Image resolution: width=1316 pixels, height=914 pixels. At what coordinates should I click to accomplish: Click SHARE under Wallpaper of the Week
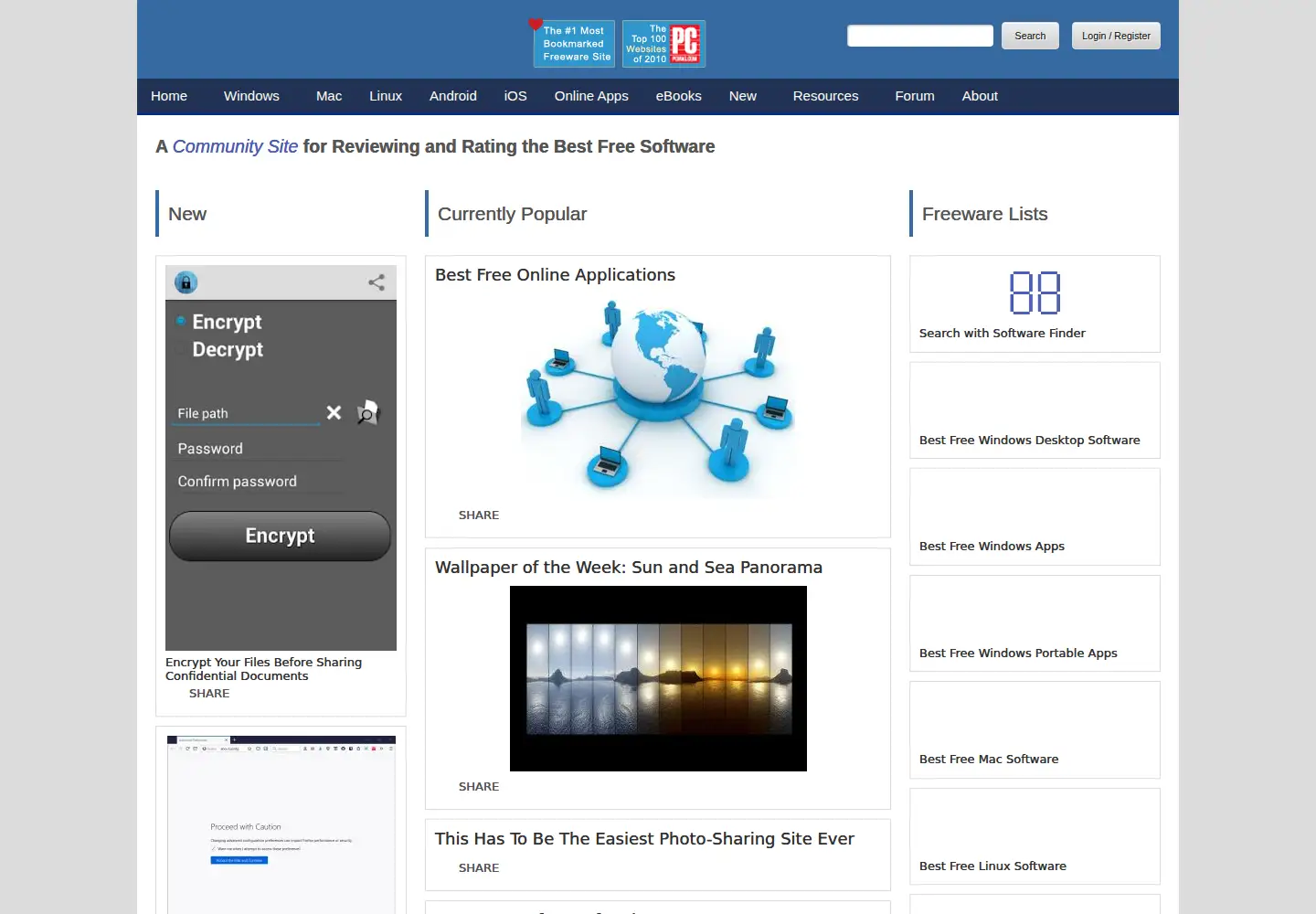coord(479,787)
